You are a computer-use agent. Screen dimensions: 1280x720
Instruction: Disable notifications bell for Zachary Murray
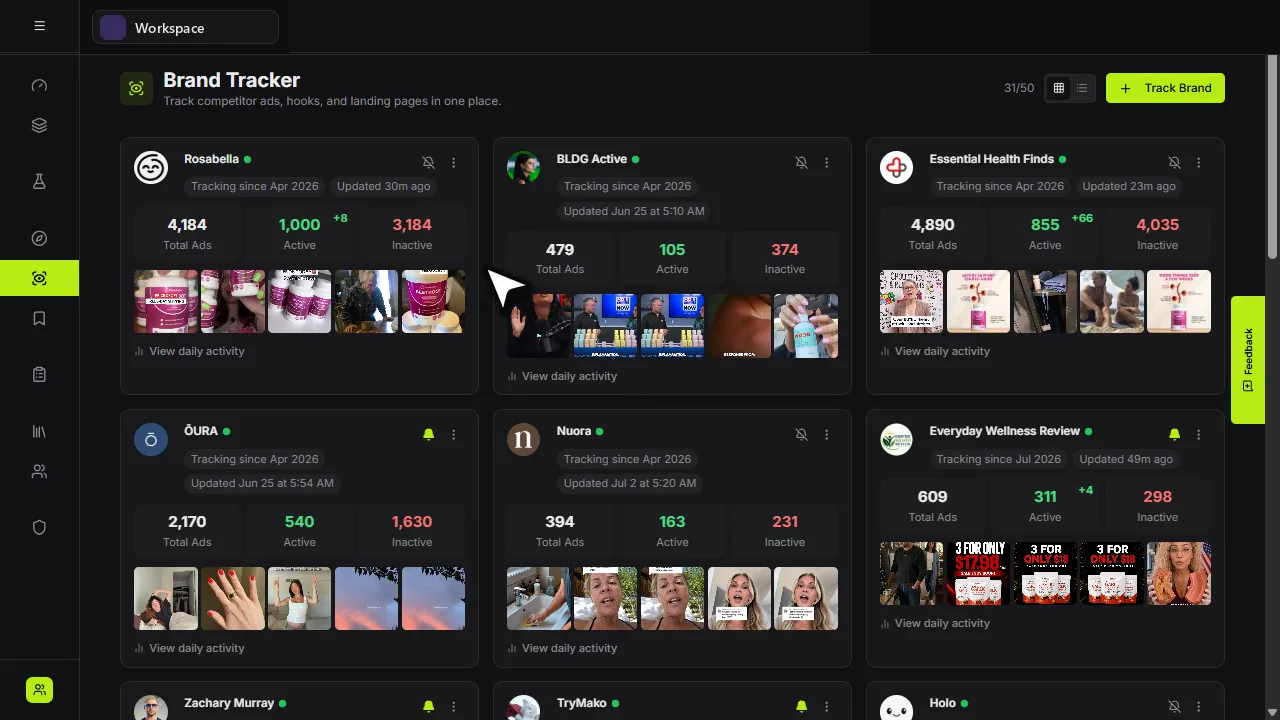pos(428,707)
